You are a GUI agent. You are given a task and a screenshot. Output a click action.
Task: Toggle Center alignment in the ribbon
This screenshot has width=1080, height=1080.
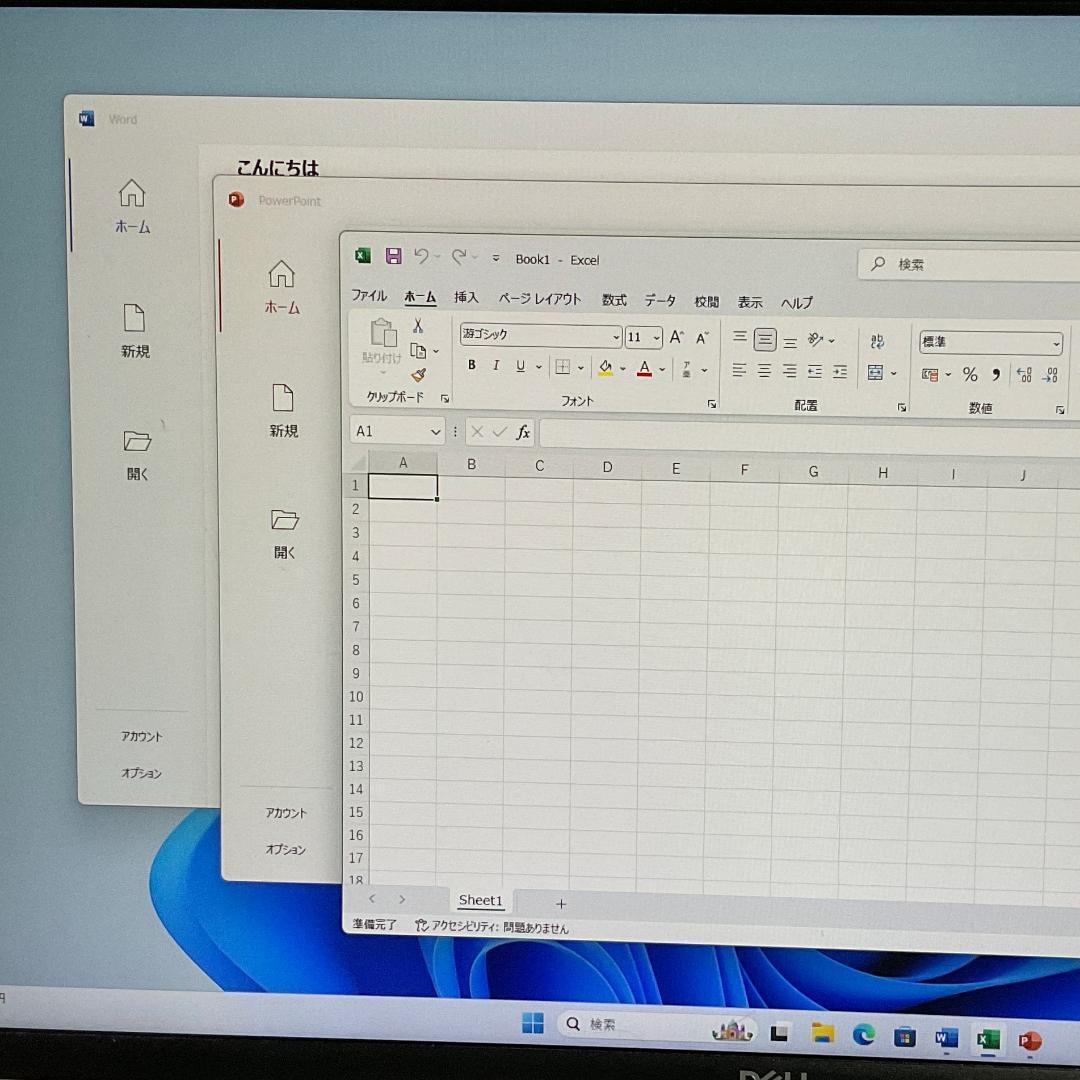click(x=763, y=371)
